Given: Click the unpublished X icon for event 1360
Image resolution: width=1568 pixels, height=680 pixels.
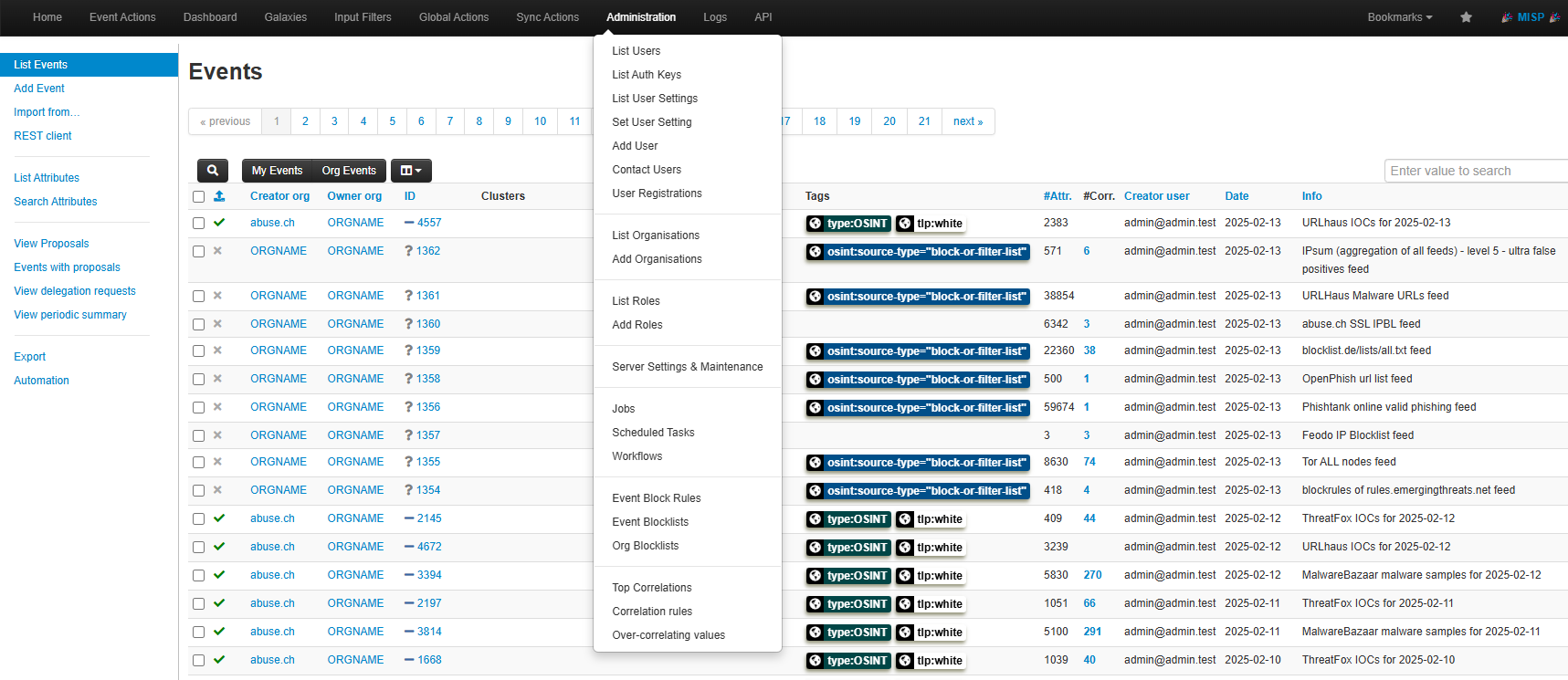Looking at the screenshot, I should pyautogui.click(x=217, y=324).
